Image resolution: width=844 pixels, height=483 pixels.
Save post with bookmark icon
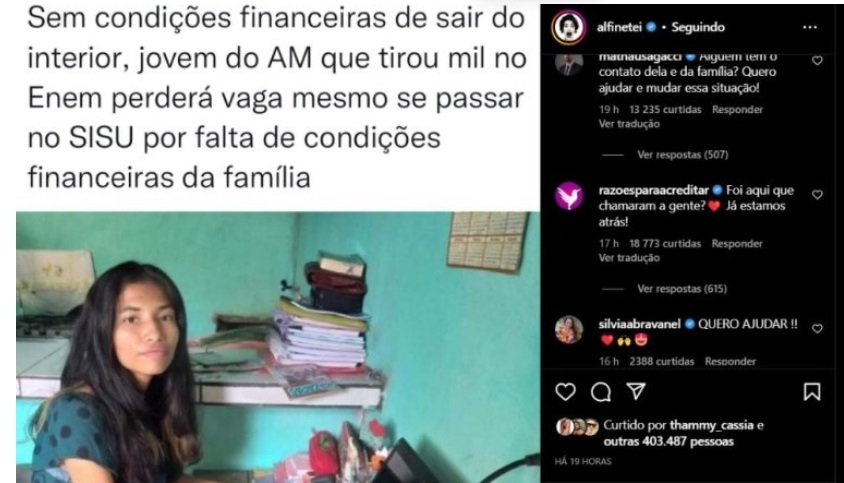[812, 391]
